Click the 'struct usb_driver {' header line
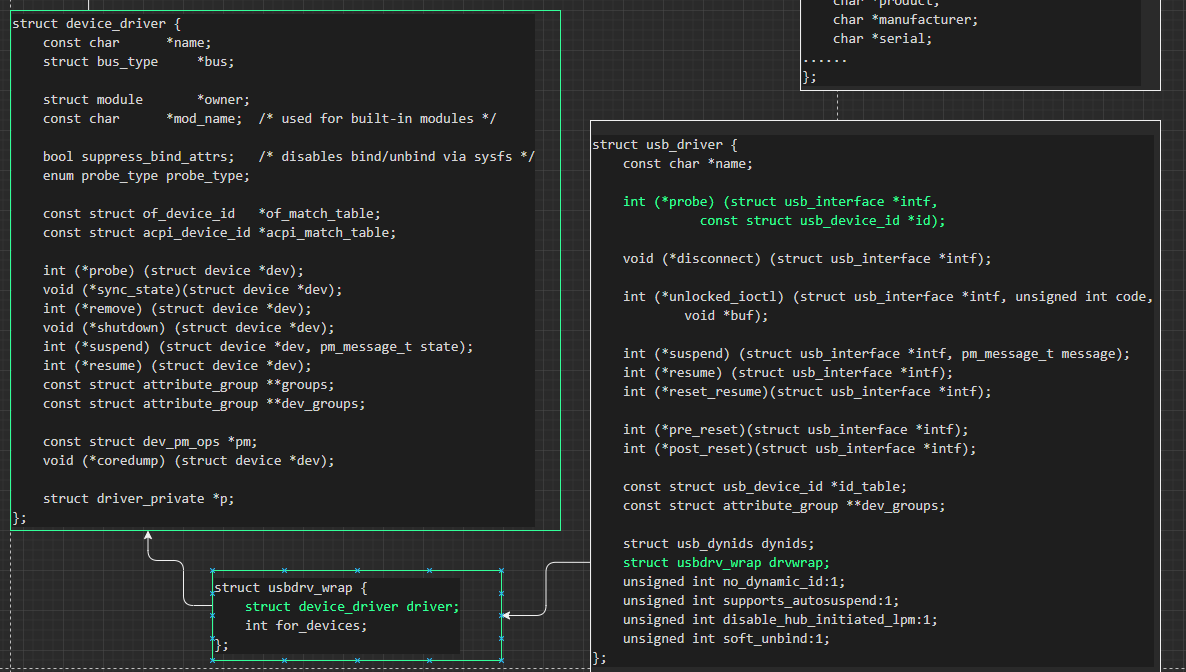This screenshot has width=1186, height=672. point(665,145)
